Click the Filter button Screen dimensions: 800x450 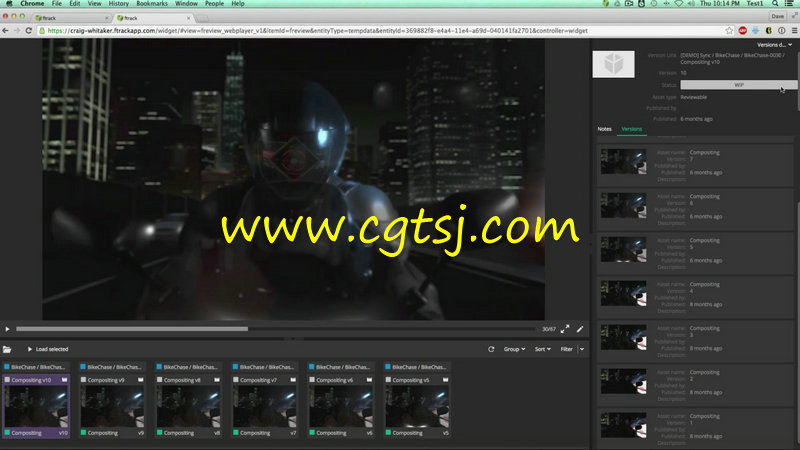tap(566, 349)
